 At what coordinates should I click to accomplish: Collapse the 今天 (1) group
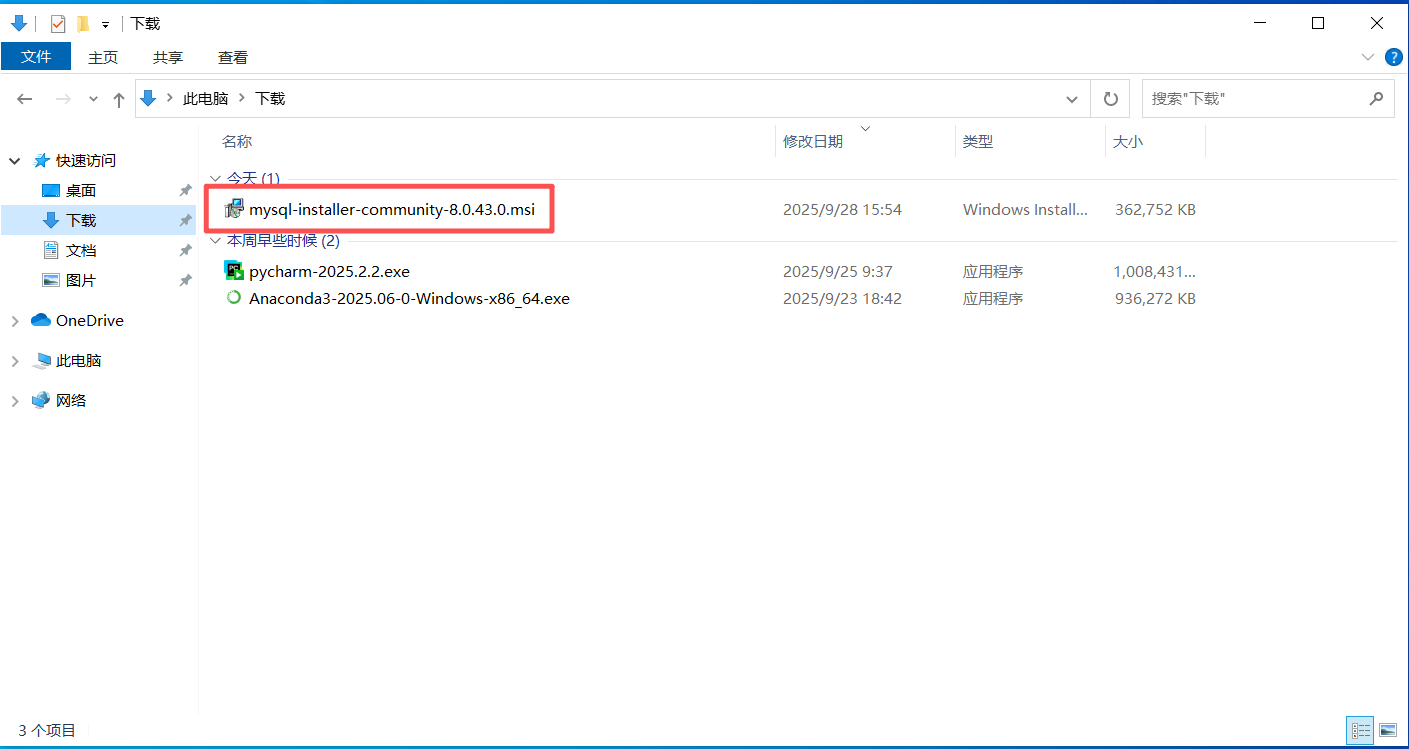pos(215,178)
